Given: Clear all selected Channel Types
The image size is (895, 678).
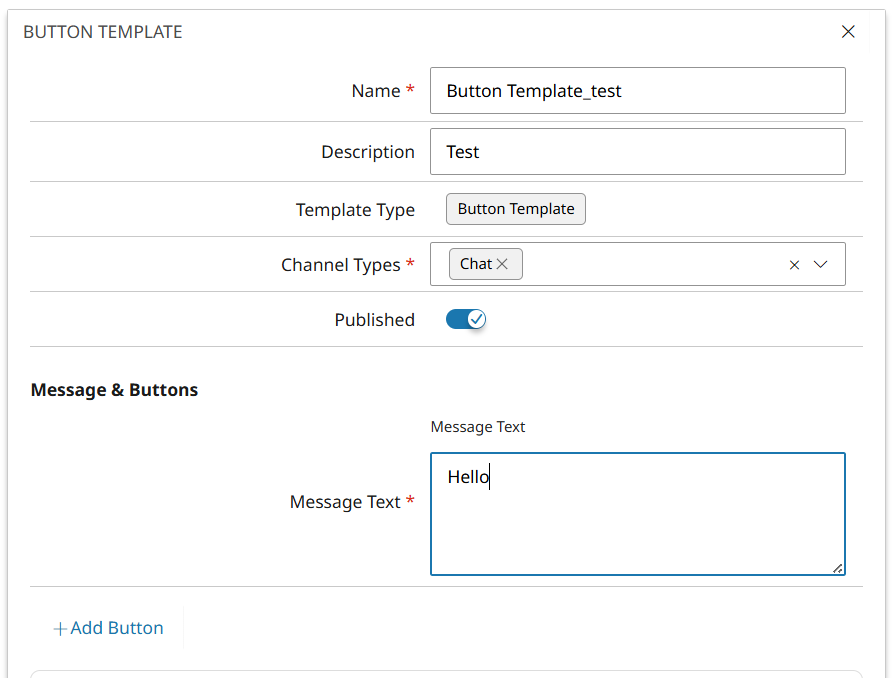Looking at the screenshot, I should (794, 265).
